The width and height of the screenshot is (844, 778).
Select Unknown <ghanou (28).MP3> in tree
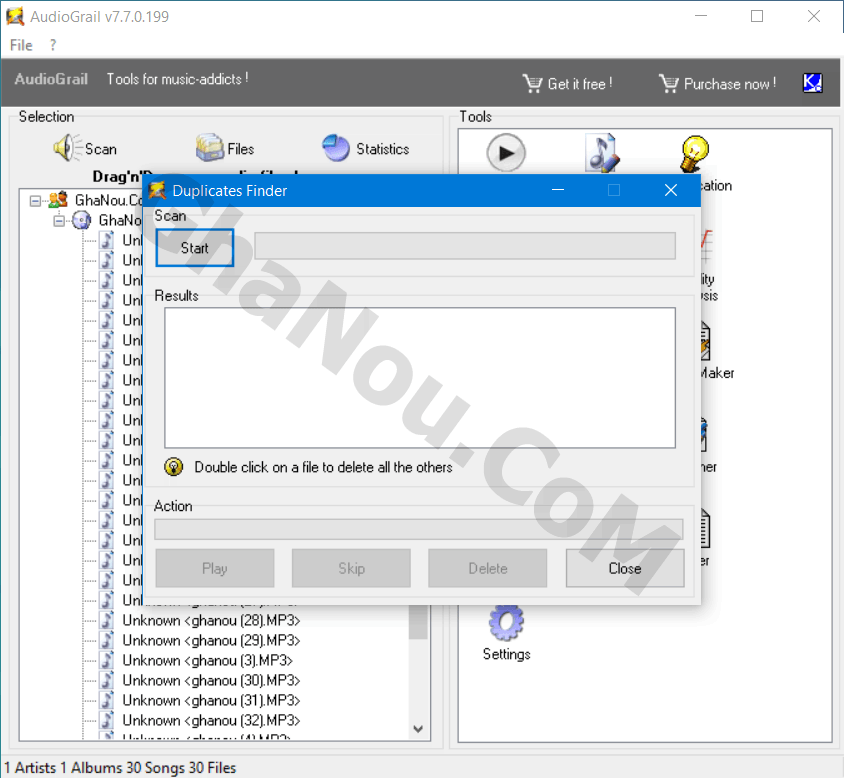point(211,620)
